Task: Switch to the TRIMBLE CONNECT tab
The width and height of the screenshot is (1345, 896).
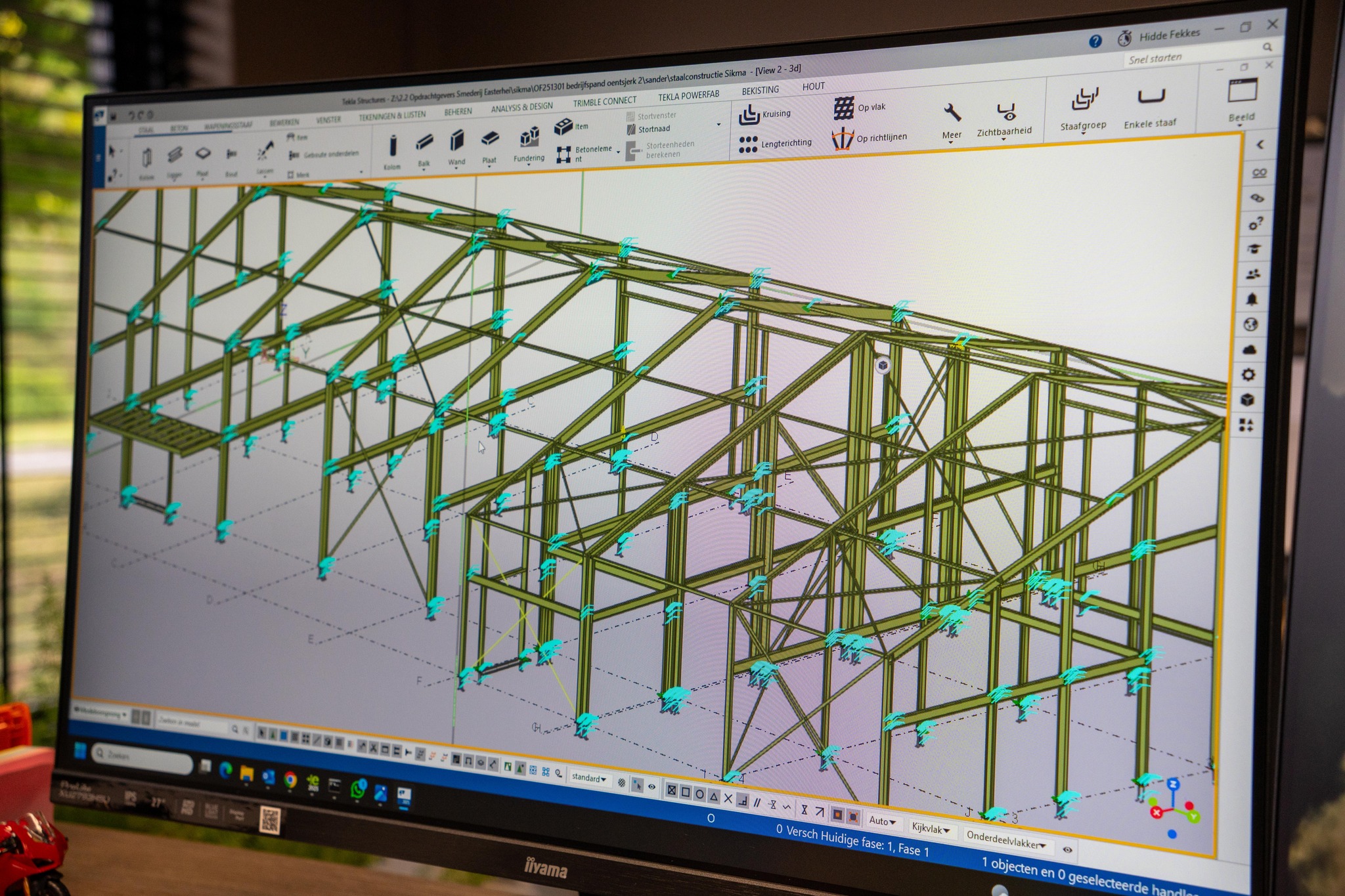Action: click(604, 102)
